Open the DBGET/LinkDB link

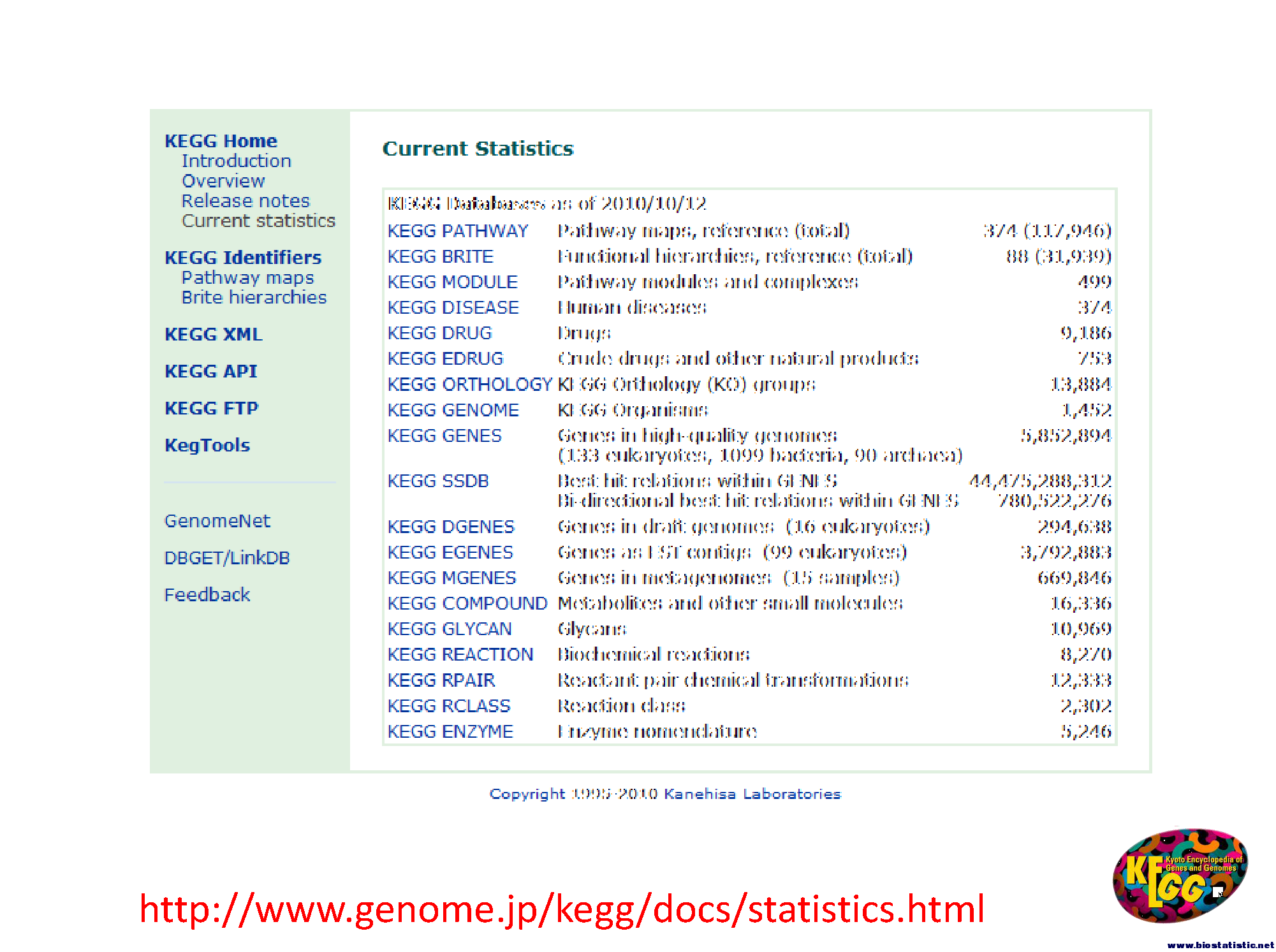pyautogui.click(x=227, y=559)
